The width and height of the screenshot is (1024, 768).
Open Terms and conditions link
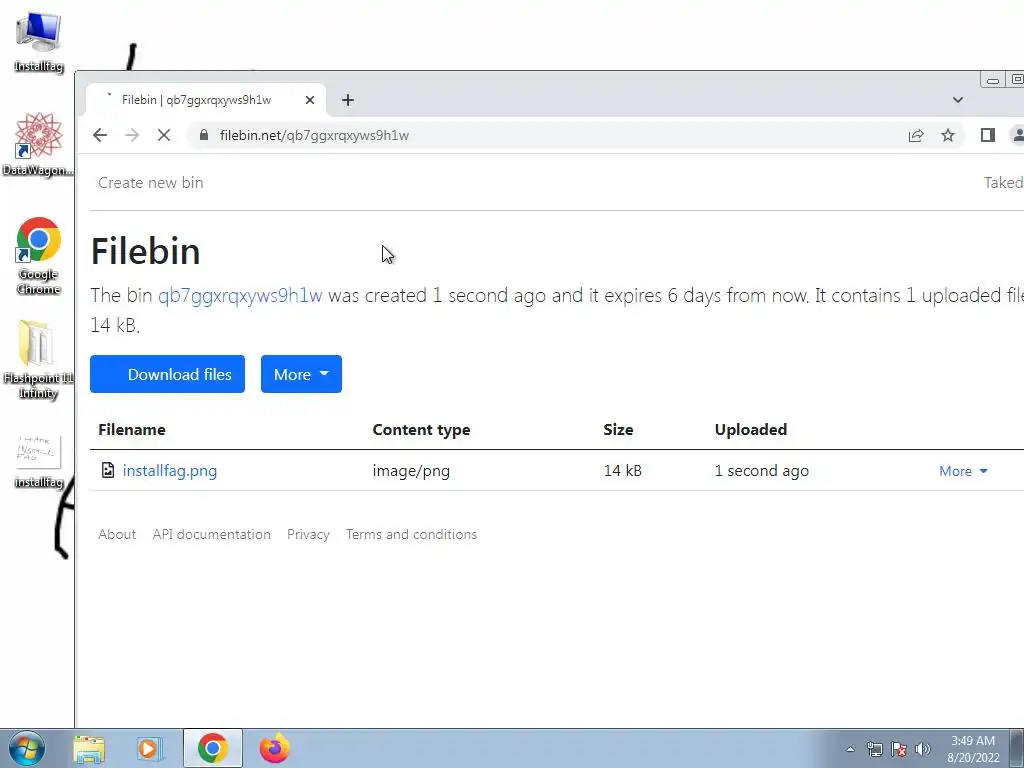411,534
